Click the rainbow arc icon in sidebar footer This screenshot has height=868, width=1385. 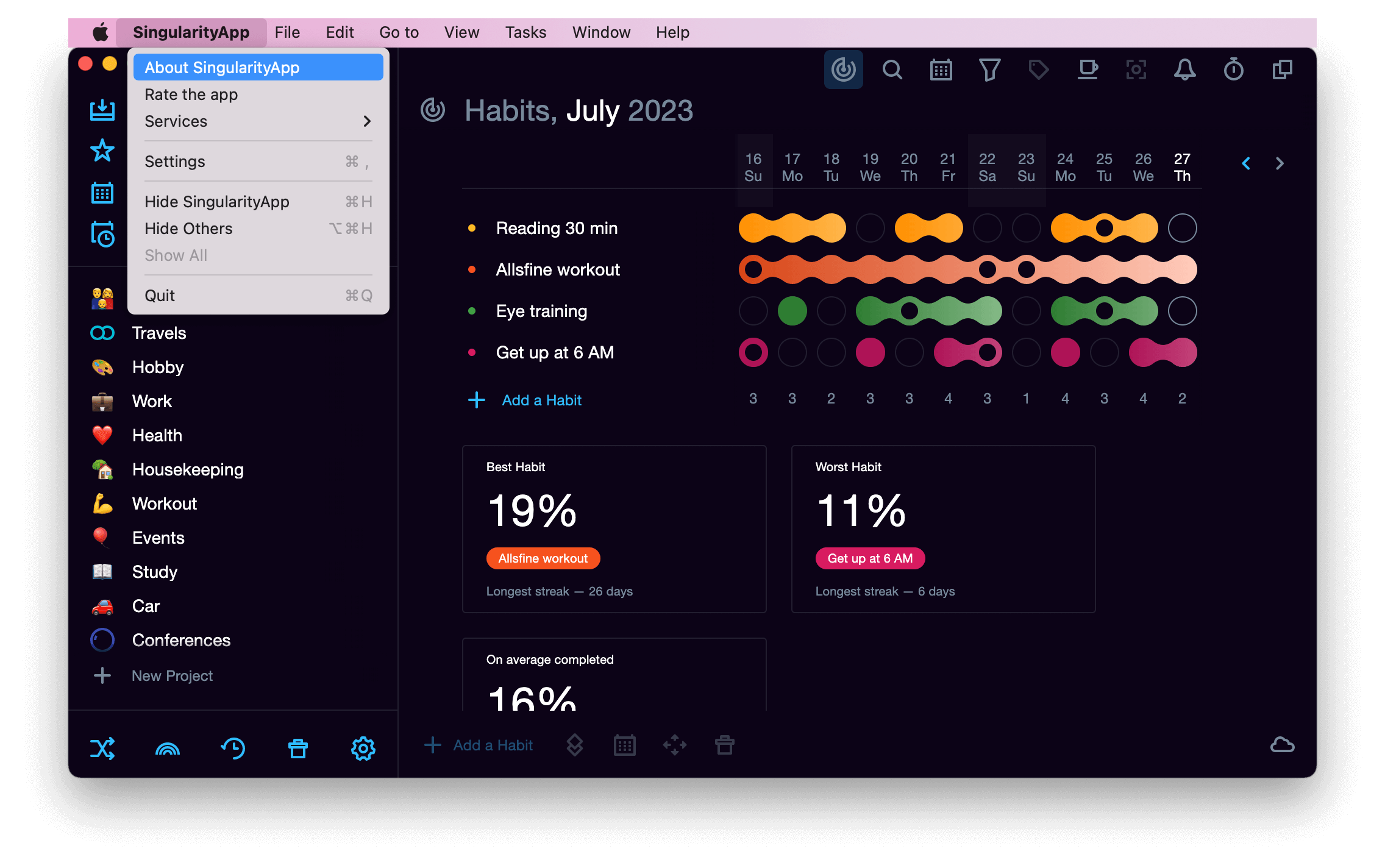168,749
